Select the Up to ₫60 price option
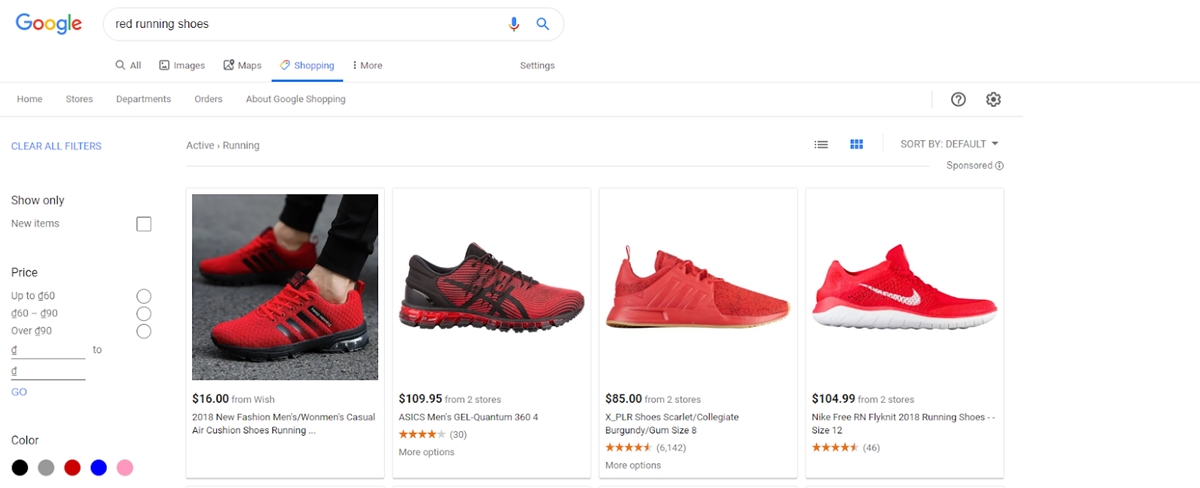 [x=144, y=296]
